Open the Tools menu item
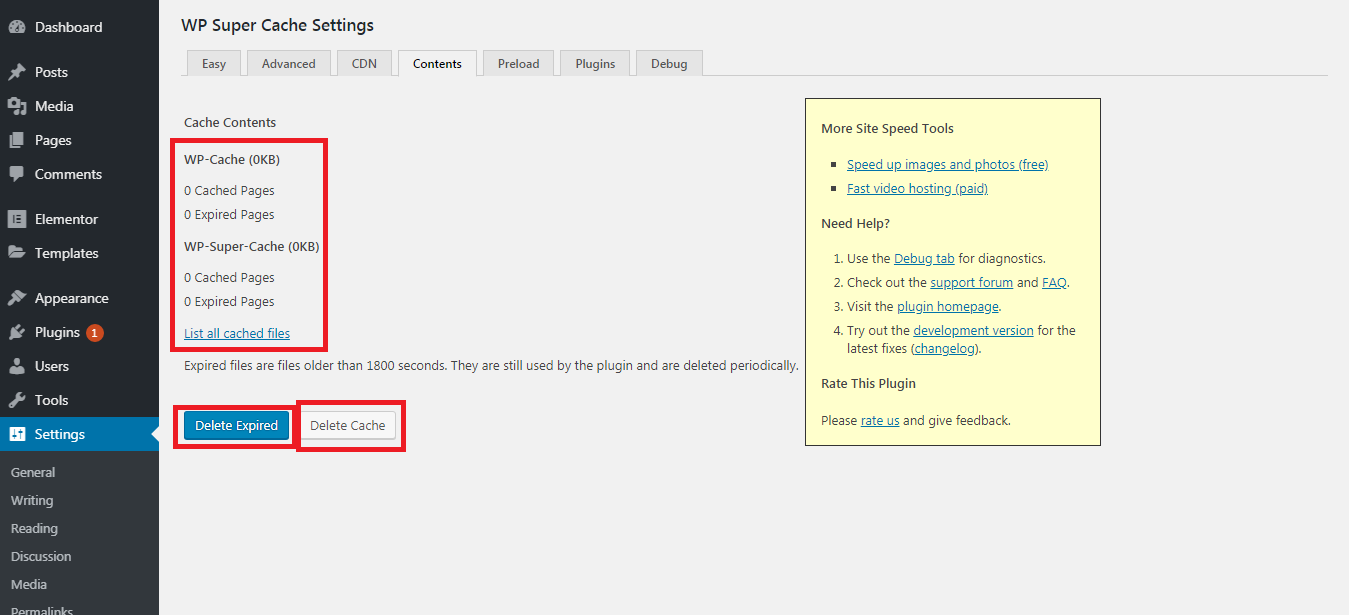The image size is (1349, 615). click(79, 400)
